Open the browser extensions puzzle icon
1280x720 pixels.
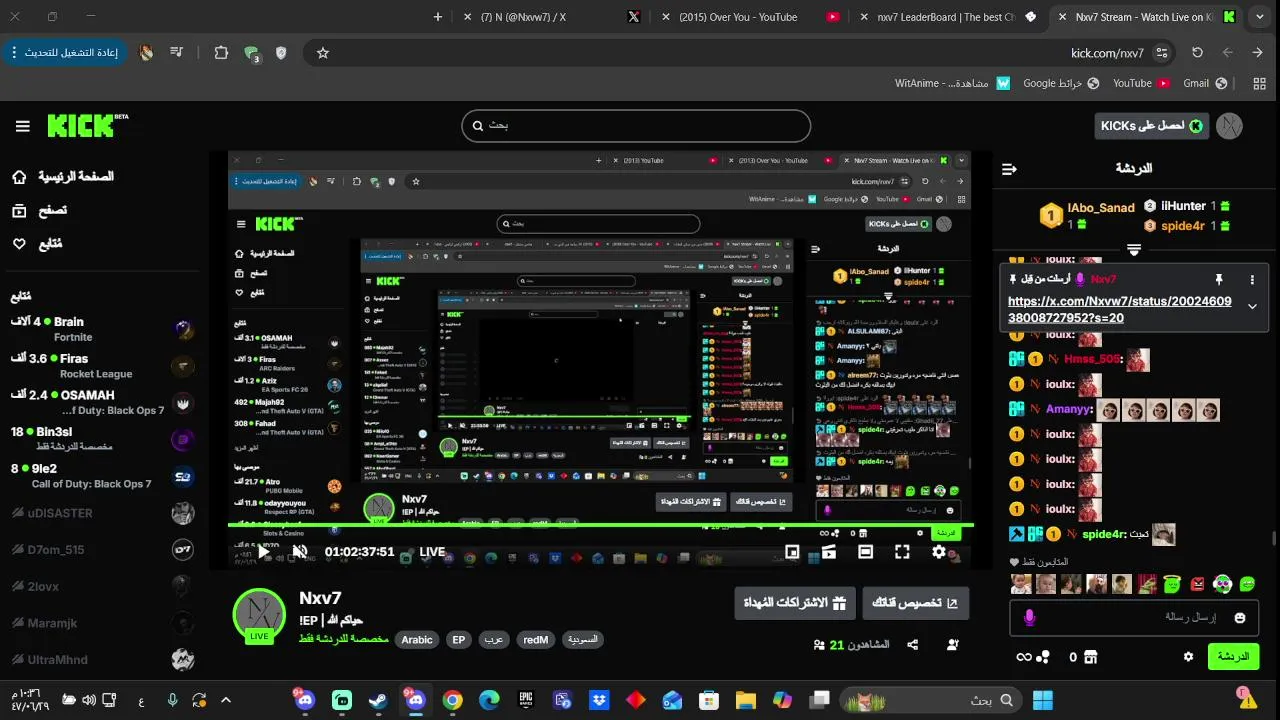click(221, 53)
